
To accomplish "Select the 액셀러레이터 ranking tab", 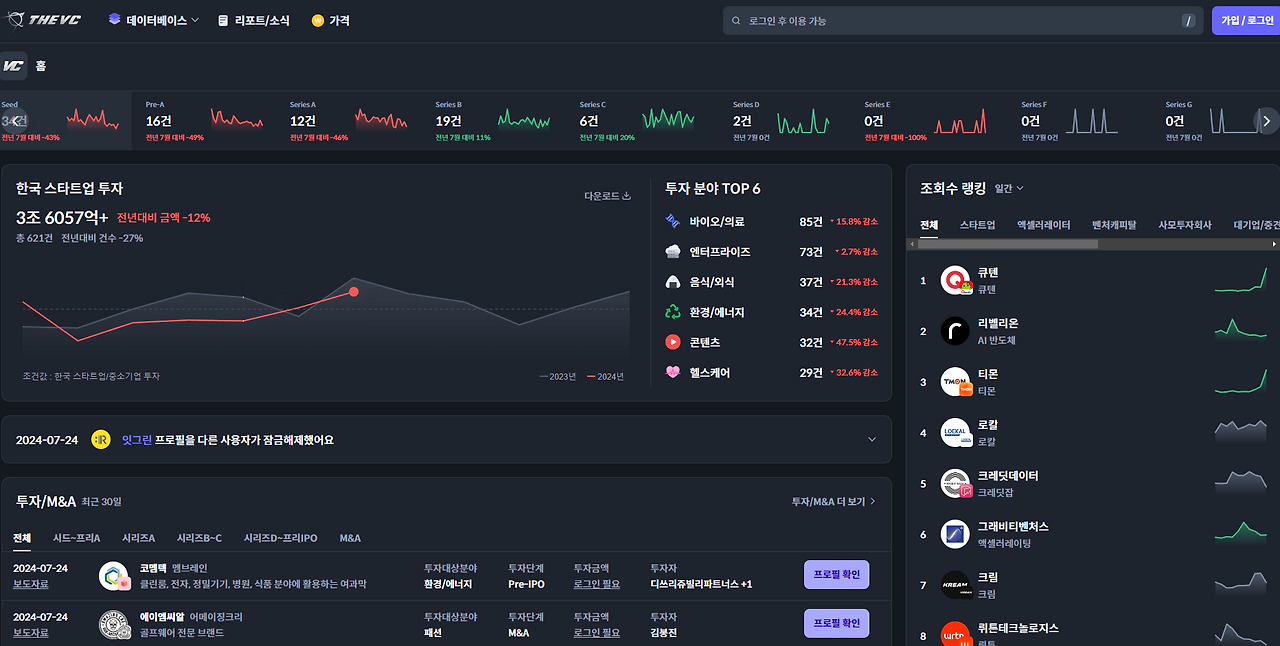I will point(1044,225).
